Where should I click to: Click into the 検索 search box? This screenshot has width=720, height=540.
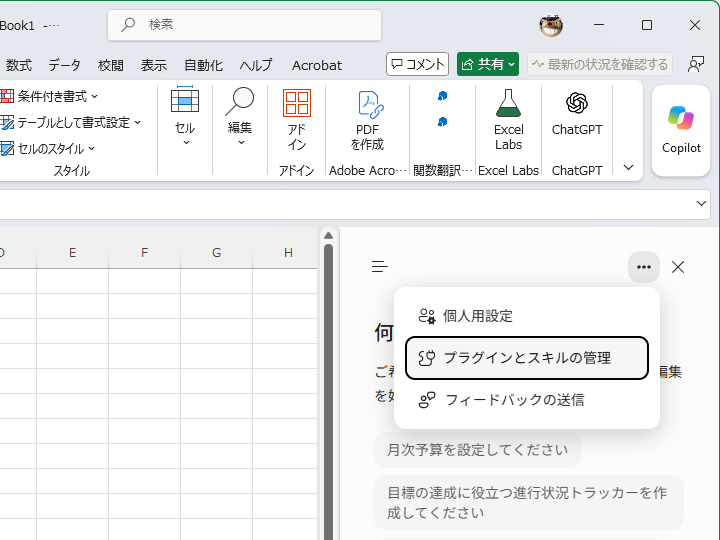(245, 25)
